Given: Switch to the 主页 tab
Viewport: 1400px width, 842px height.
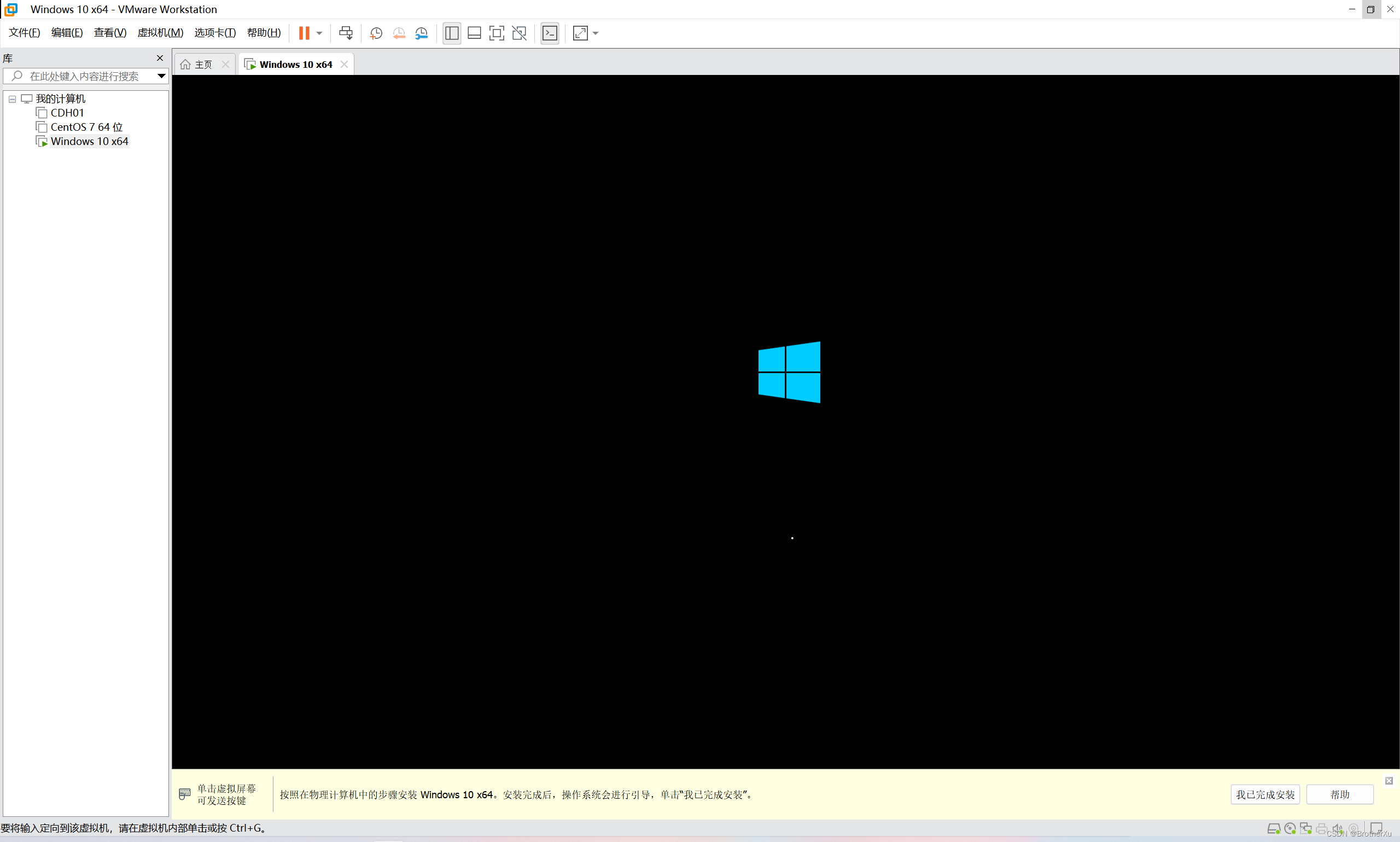Looking at the screenshot, I should coord(202,65).
